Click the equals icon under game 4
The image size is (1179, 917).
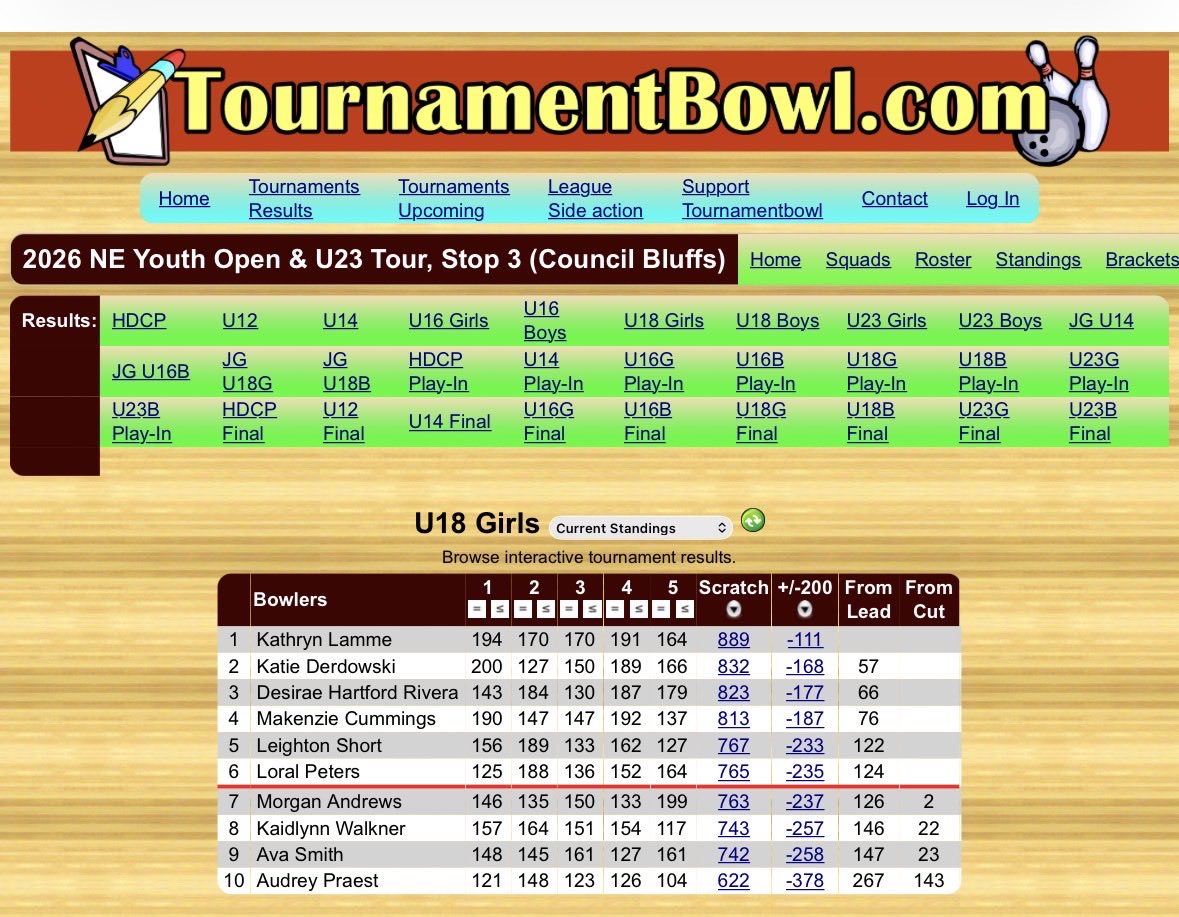[x=615, y=610]
